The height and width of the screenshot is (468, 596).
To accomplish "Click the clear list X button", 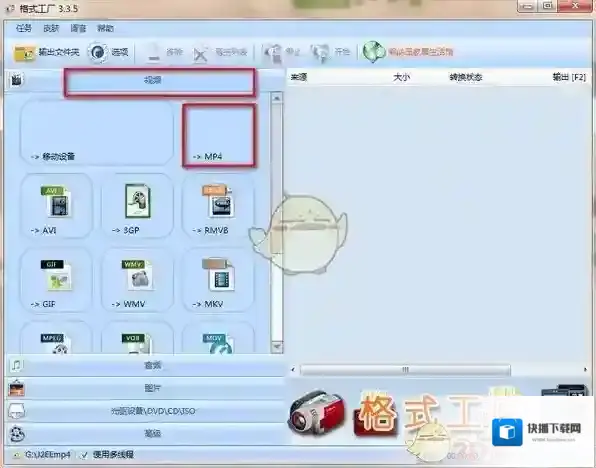I will coord(220,53).
